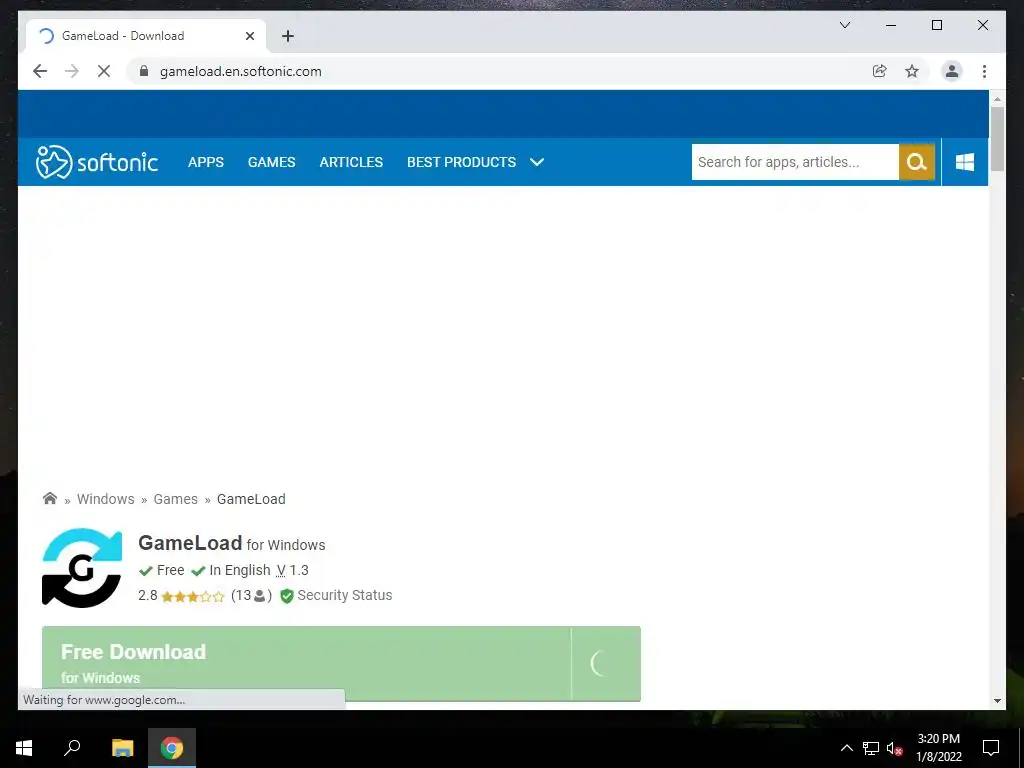This screenshot has height=768, width=1024.
Task: Share this page icon in address bar
Action: (x=880, y=71)
